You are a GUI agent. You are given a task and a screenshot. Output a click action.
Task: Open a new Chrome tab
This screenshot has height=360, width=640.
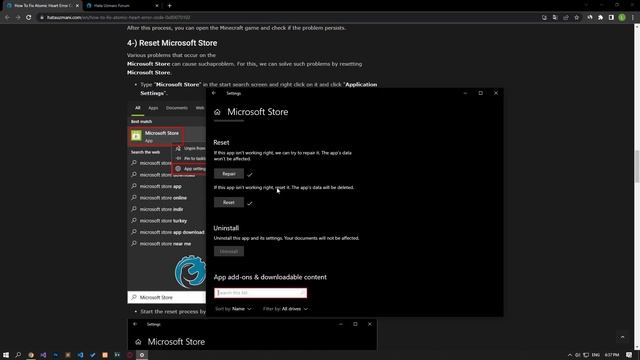169,6
